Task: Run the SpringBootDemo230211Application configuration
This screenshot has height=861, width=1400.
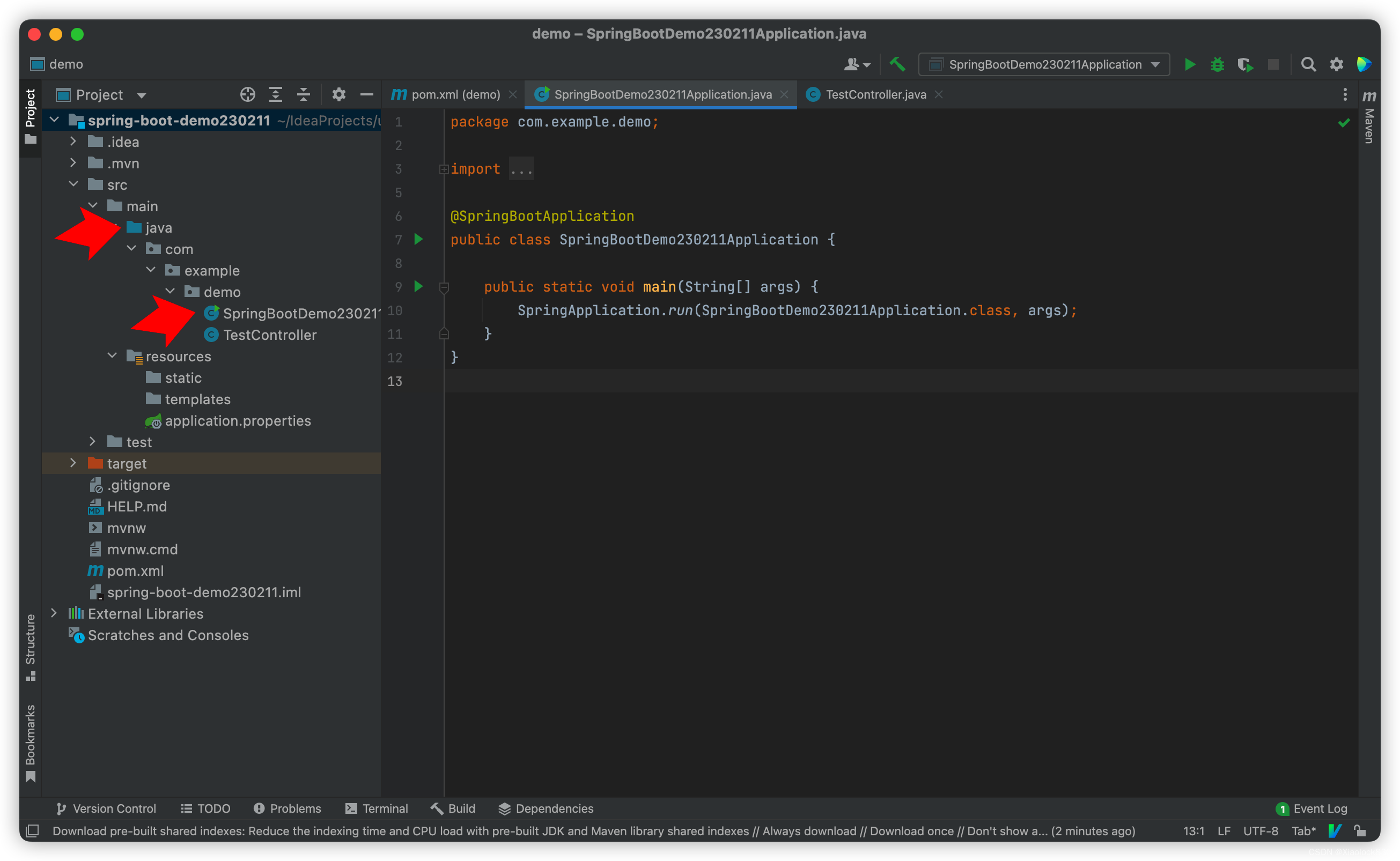Action: (x=1189, y=64)
